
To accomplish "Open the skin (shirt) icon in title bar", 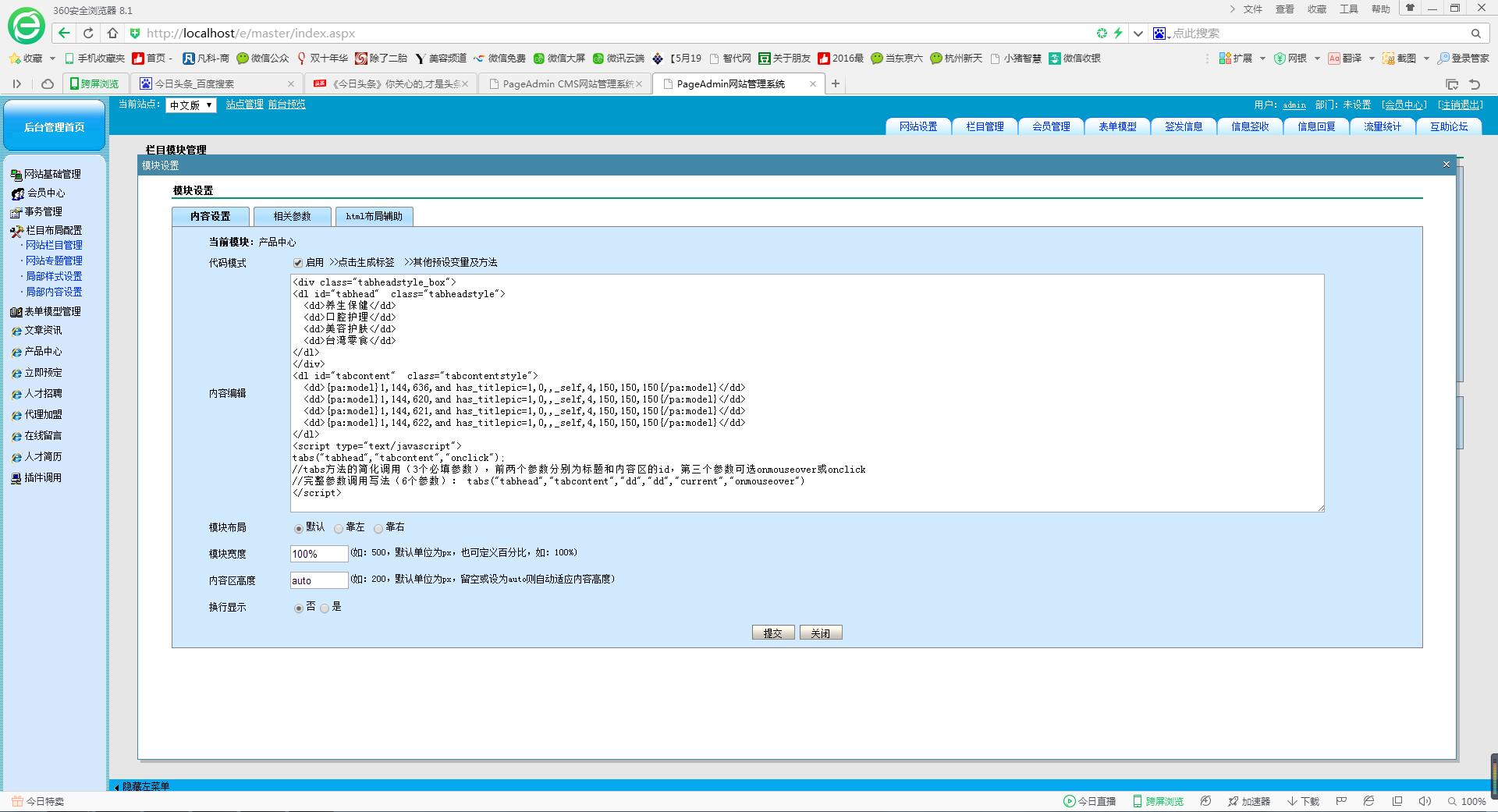I will [1410, 8].
